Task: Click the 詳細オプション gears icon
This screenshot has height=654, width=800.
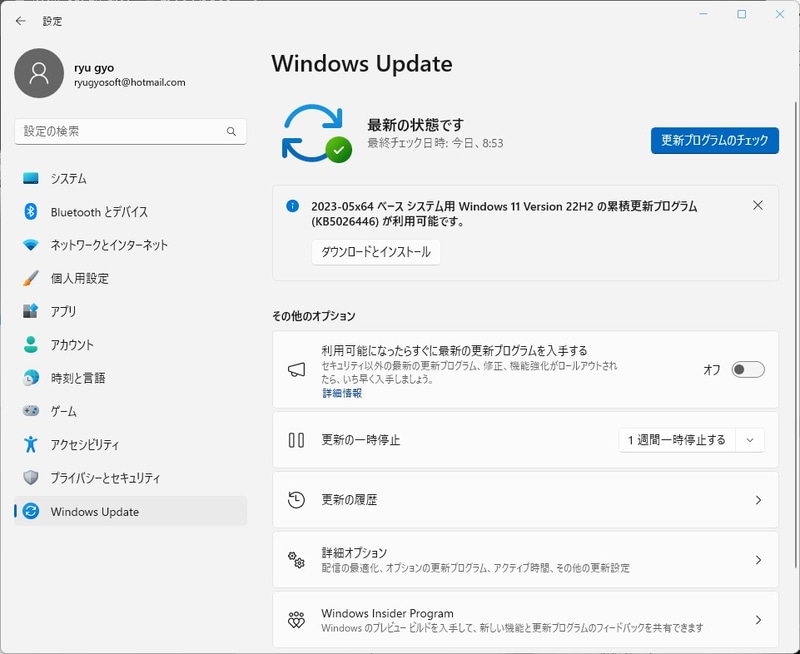Action: (x=296, y=560)
